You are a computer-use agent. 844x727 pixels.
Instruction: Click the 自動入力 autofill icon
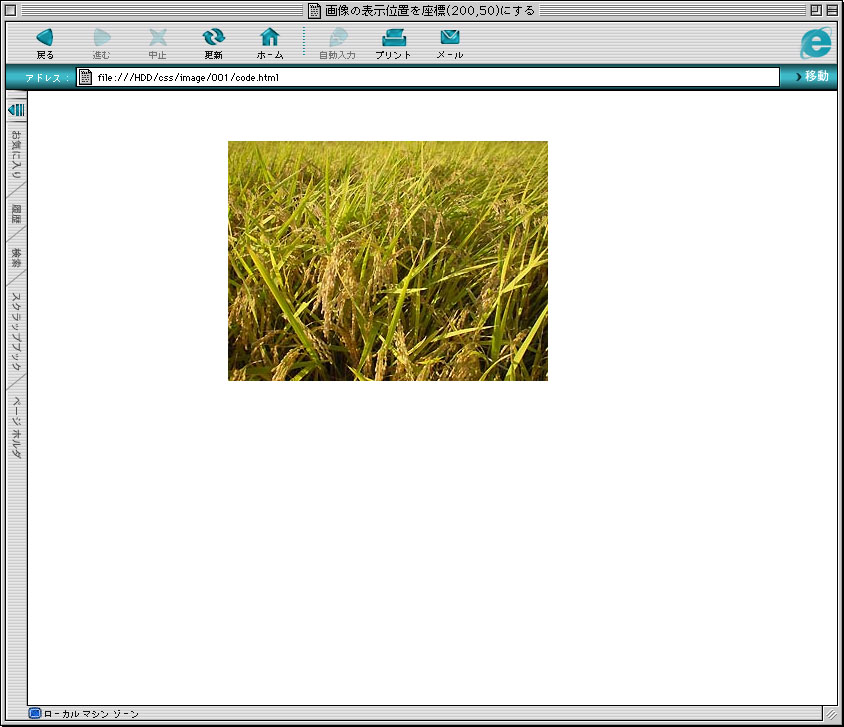click(x=338, y=38)
